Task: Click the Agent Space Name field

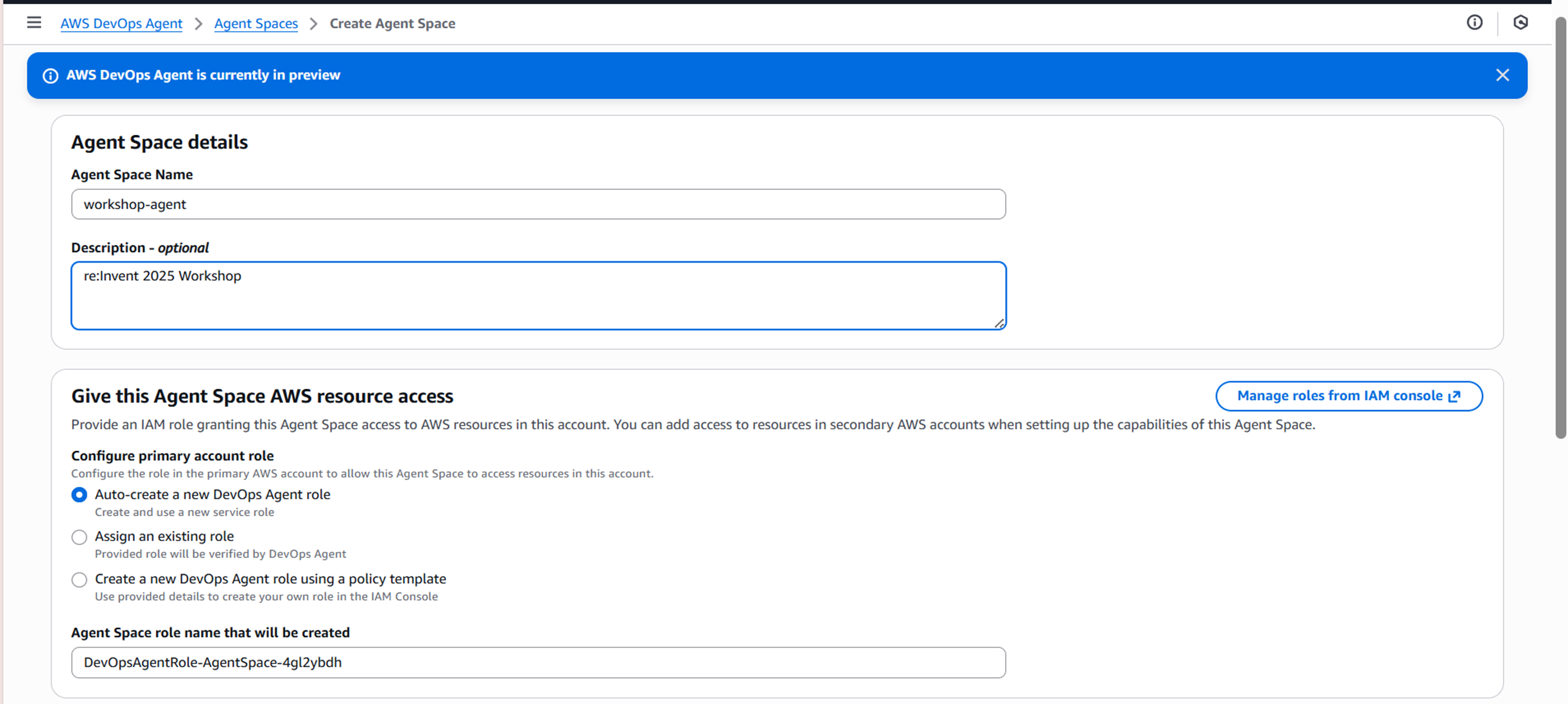Action: (x=538, y=204)
